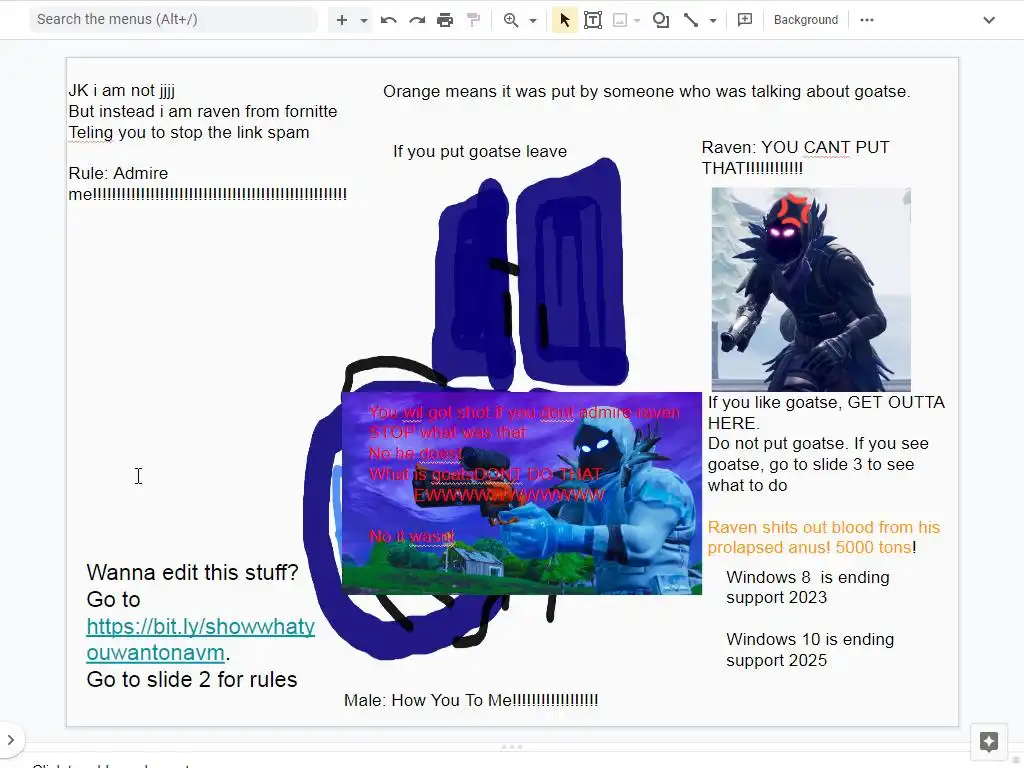Click the 'Orange means it was put' text

(x=647, y=91)
